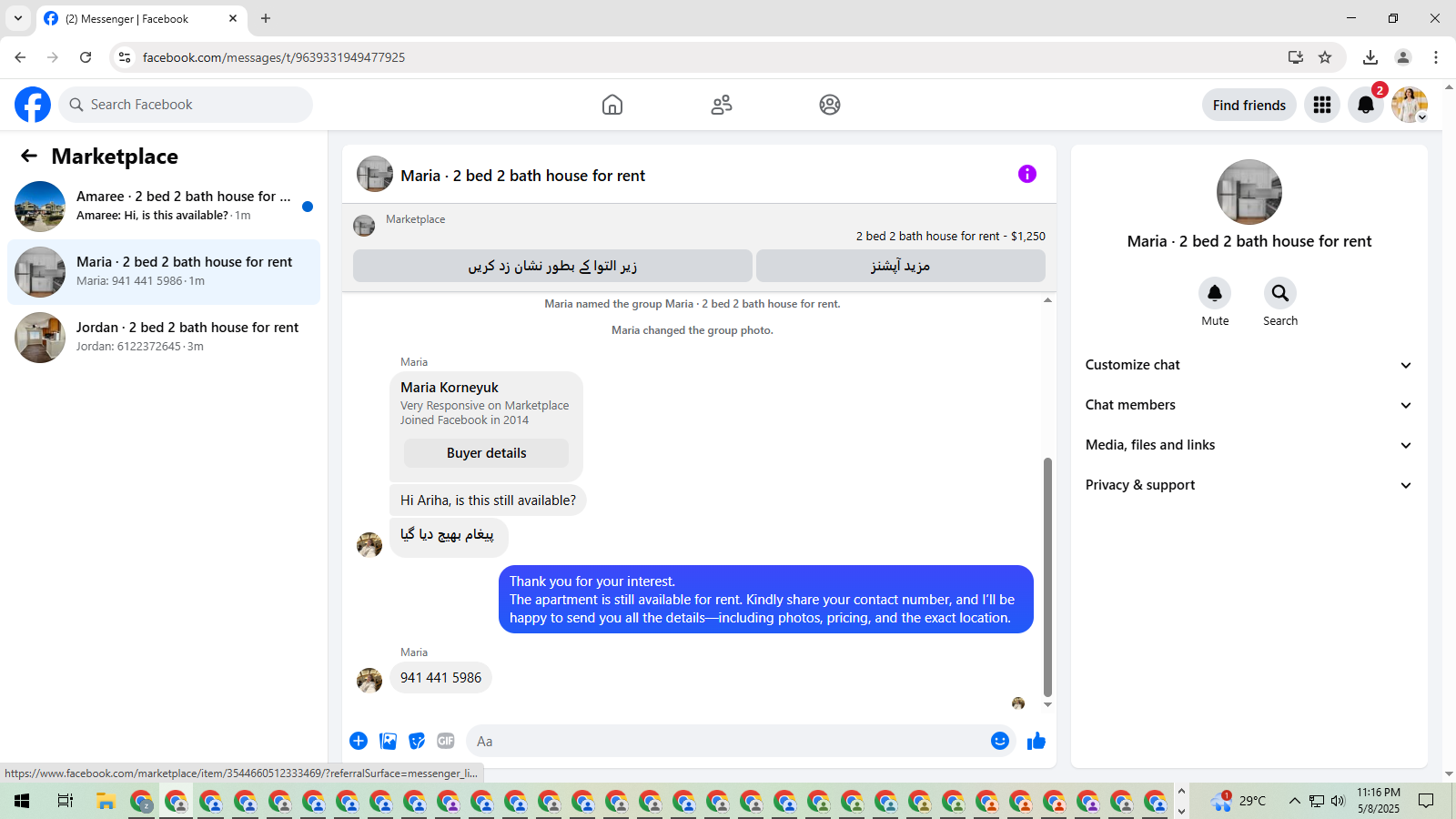The height and width of the screenshot is (819, 1456).
Task: Click the install app icon in the address bar
Action: pos(1296,57)
